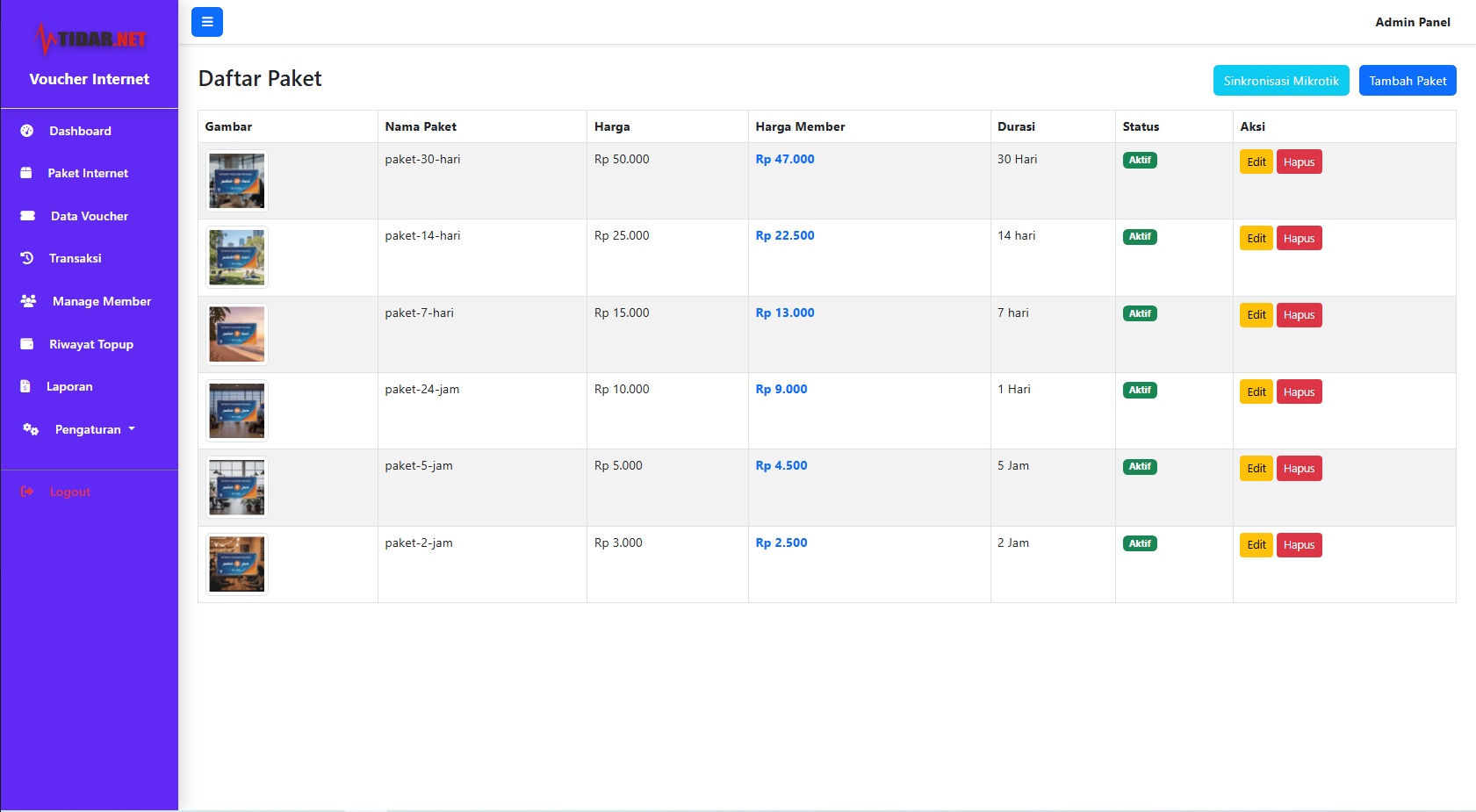Click member price Rp 47.000
This screenshot has width=1476, height=812.
(785, 159)
